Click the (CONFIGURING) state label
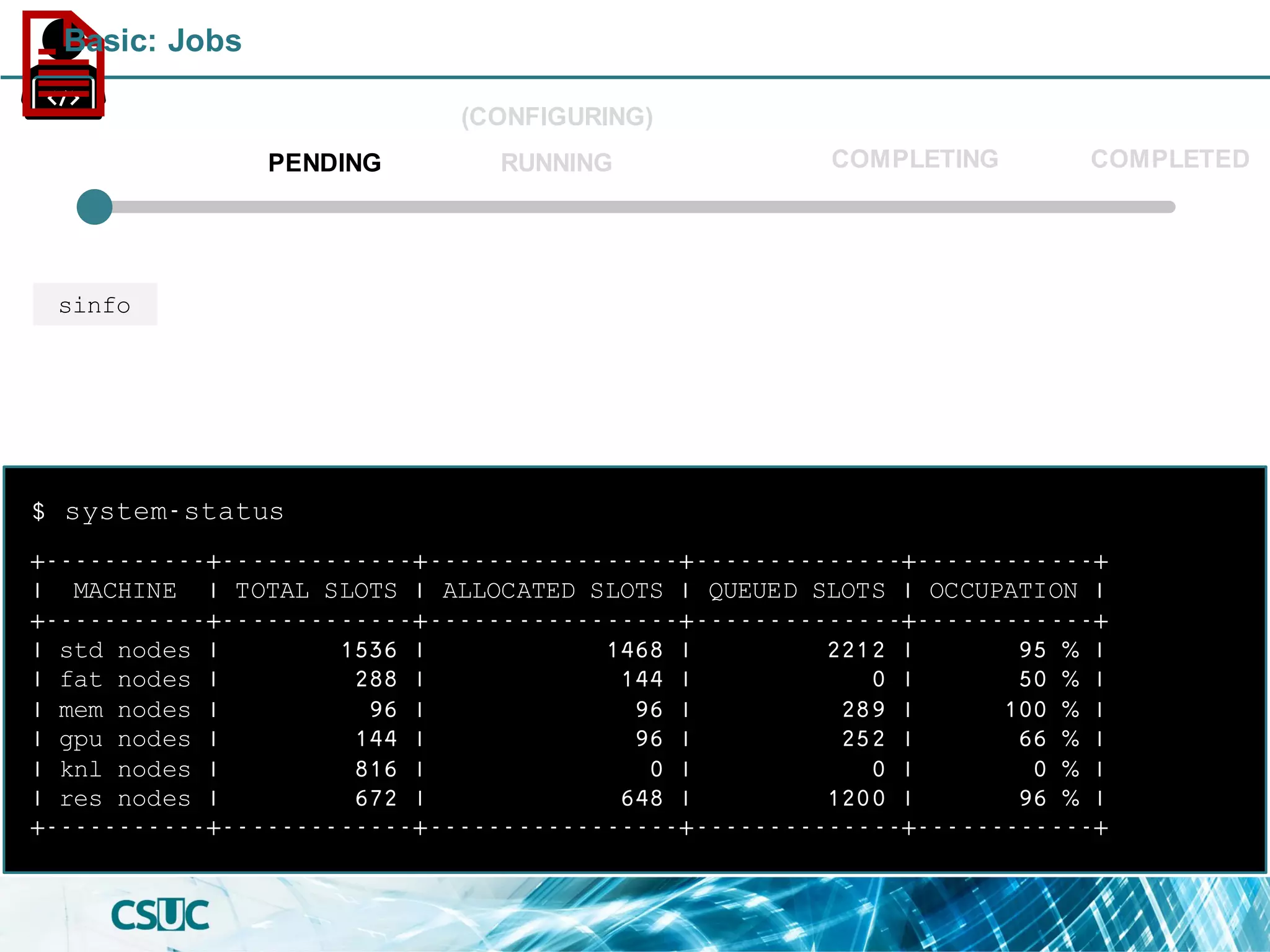Screen dimensions: 1270x952 pos(557,117)
